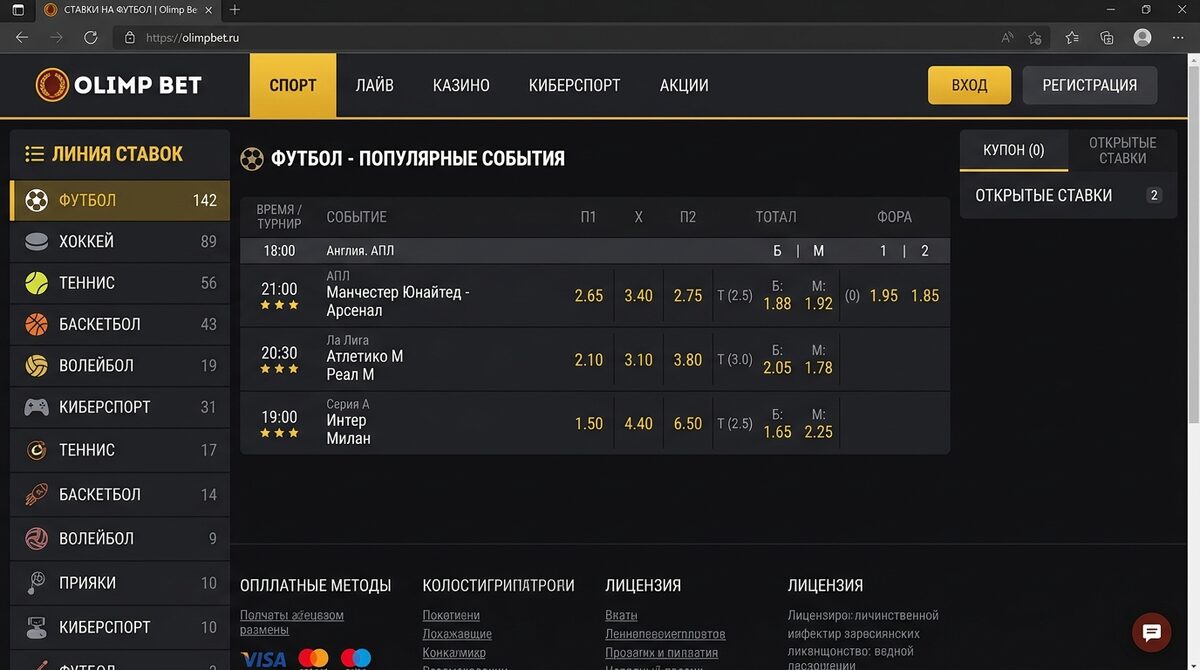Add the page to favorites using the star icon
This screenshot has width=1200, height=670.
pyautogui.click(x=1035, y=38)
